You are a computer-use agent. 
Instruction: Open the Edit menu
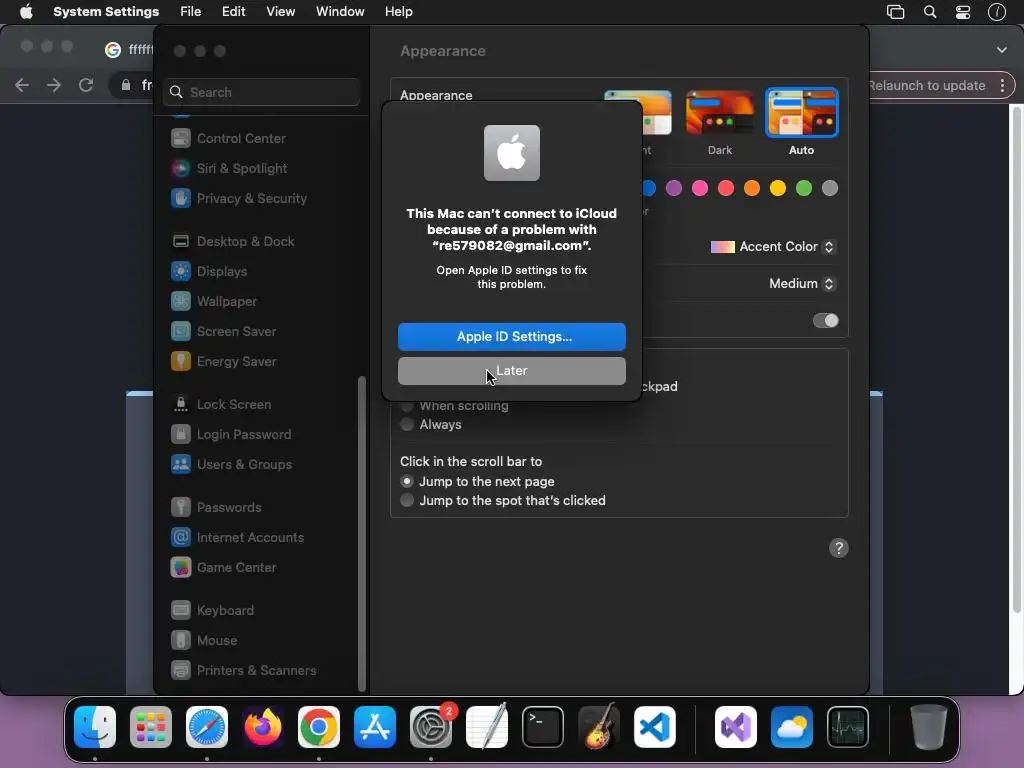point(233,12)
